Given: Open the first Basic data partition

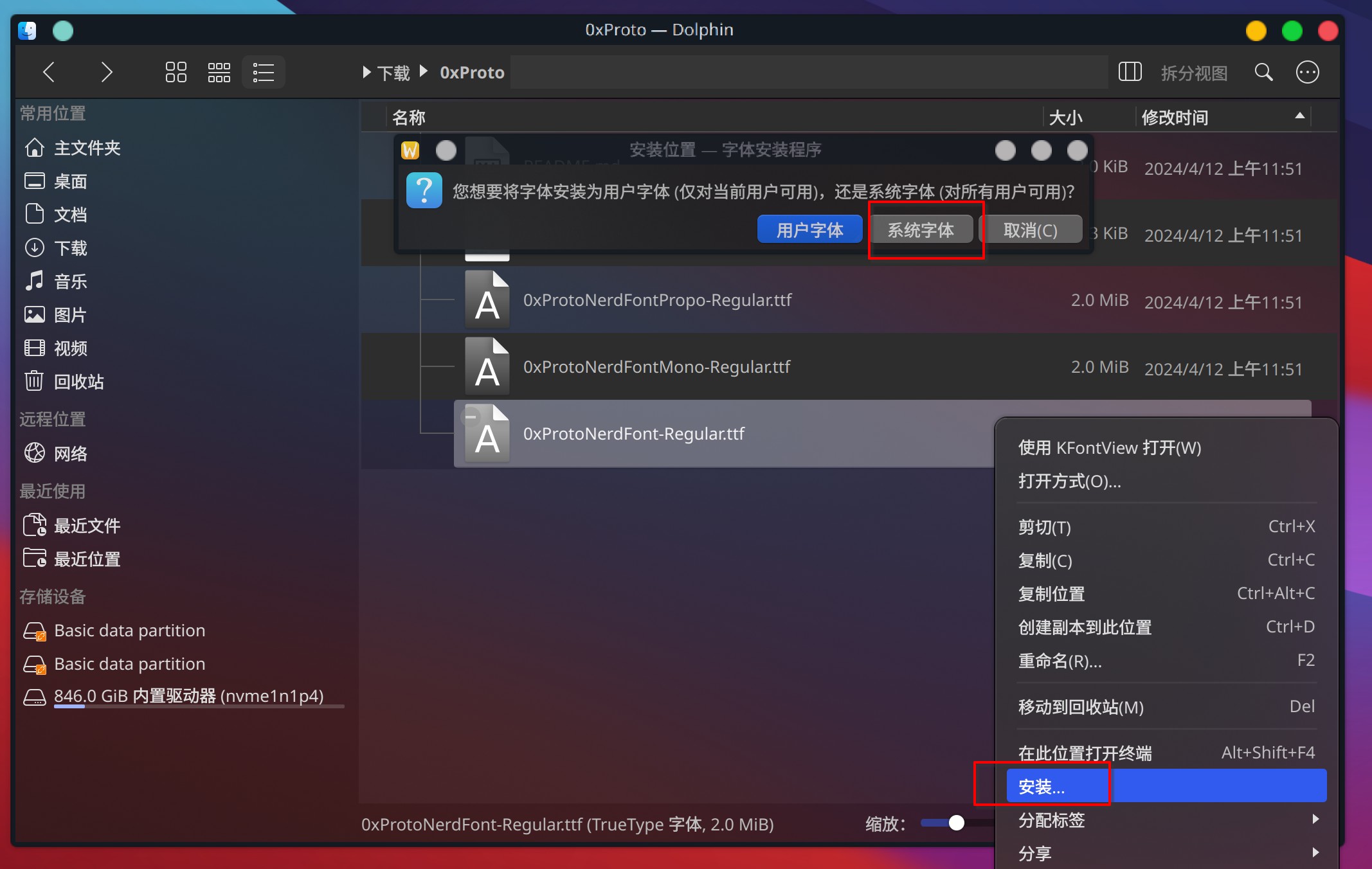Looking at the screenshot, I should [x=129, y=631].
